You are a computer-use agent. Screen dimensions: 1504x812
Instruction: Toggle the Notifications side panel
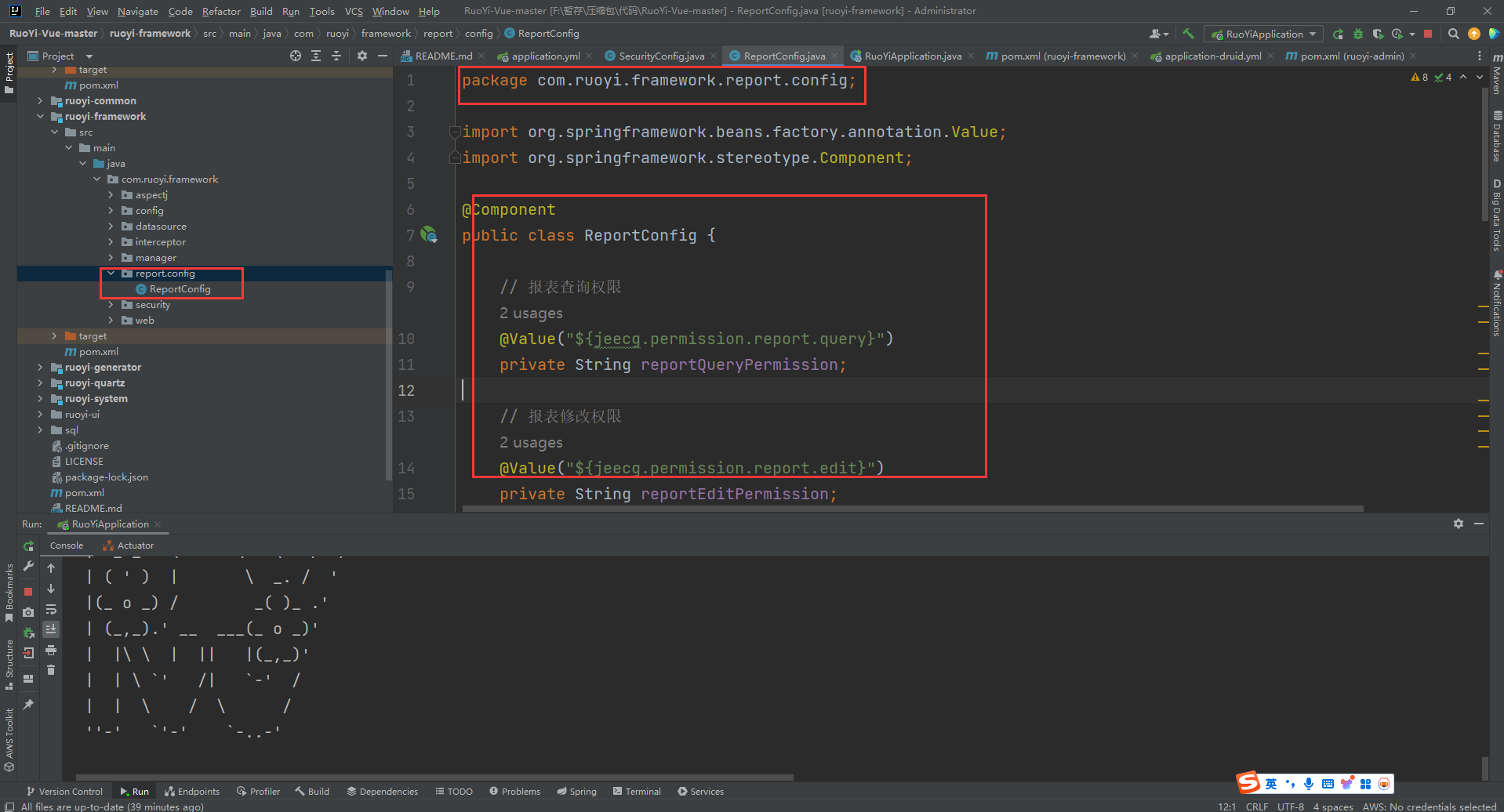pos(1496,303)
